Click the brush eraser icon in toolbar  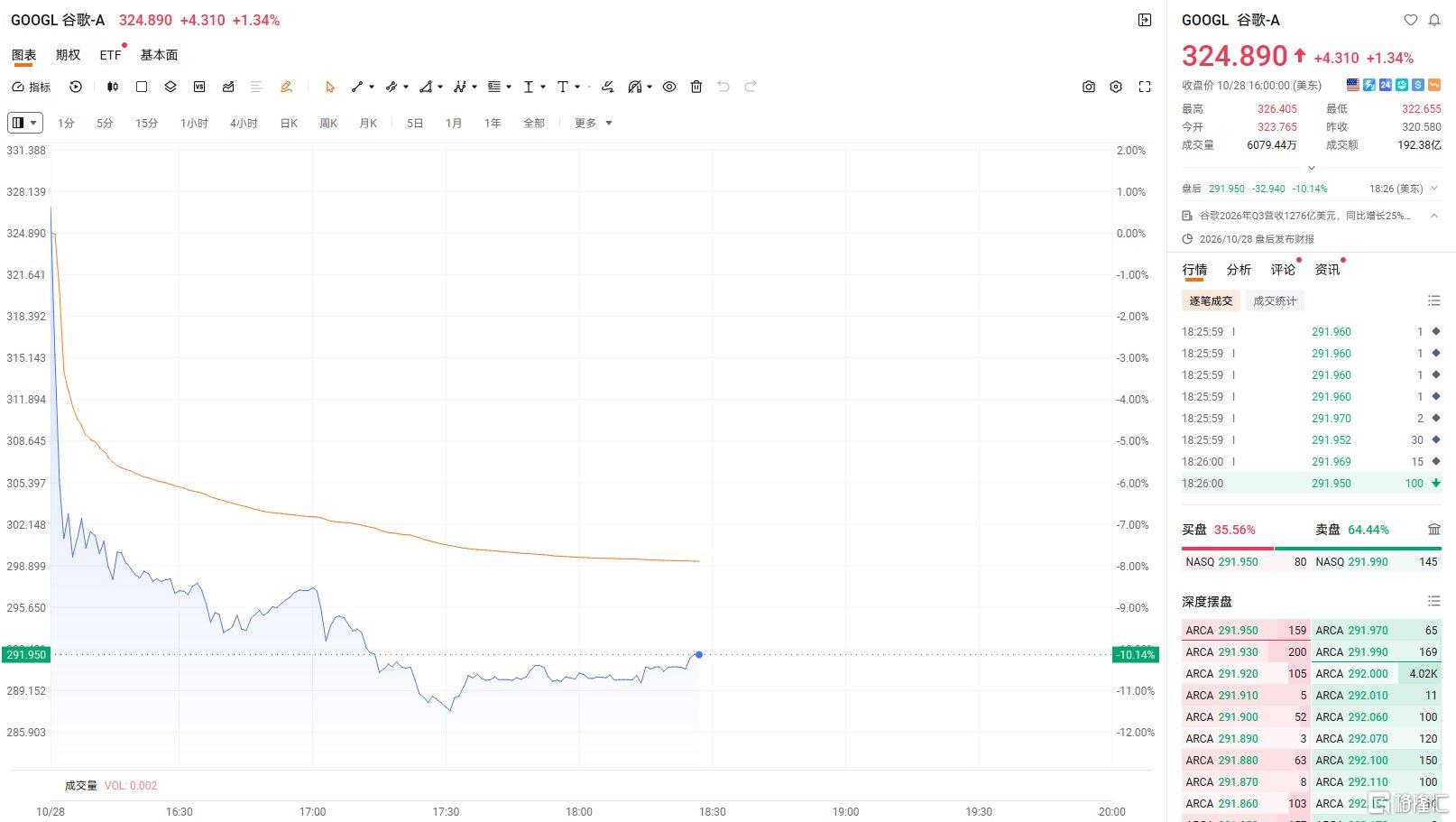click(608, 87)
